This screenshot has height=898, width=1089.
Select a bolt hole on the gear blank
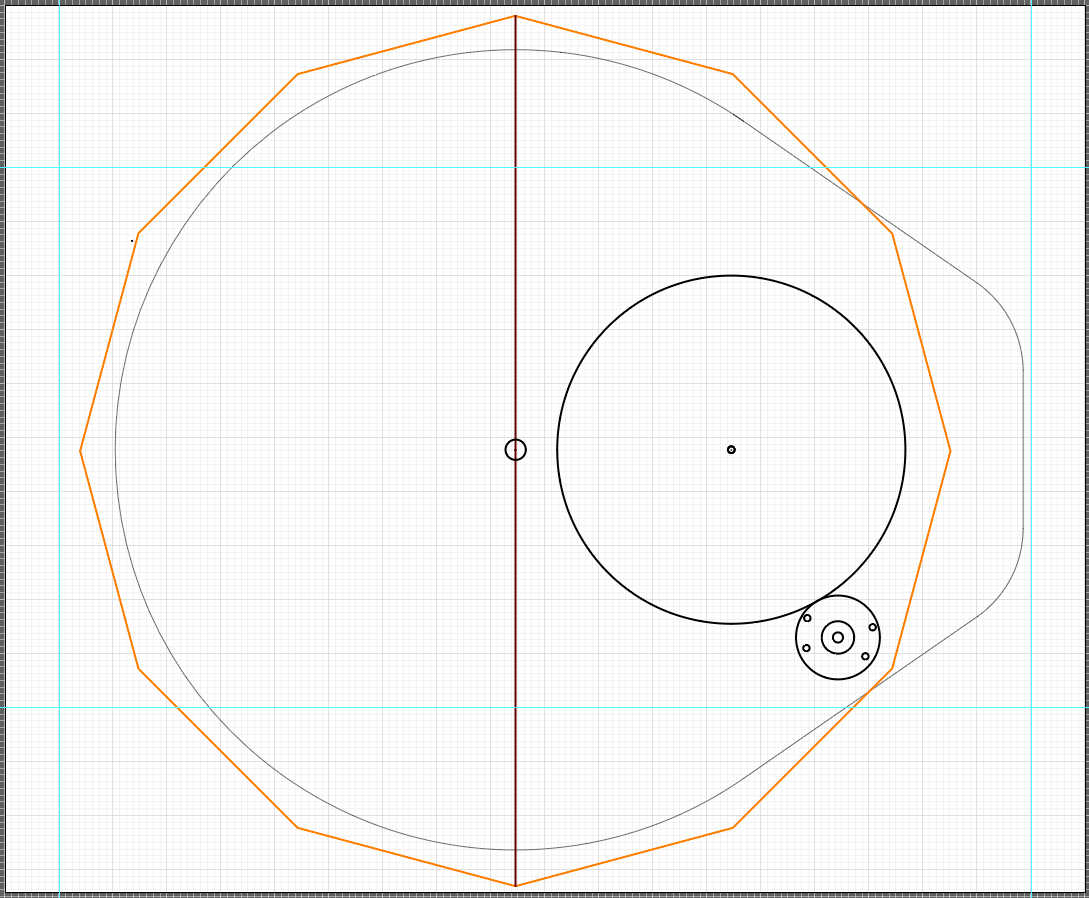806,617
